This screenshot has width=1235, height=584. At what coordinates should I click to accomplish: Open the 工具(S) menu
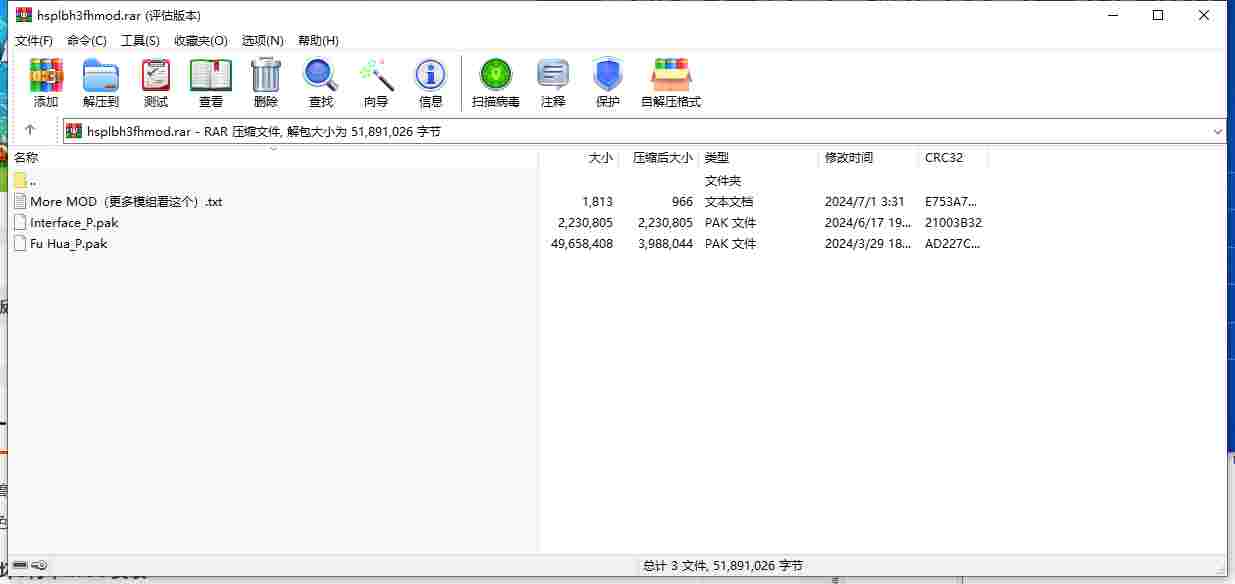[x=140, y=40]
